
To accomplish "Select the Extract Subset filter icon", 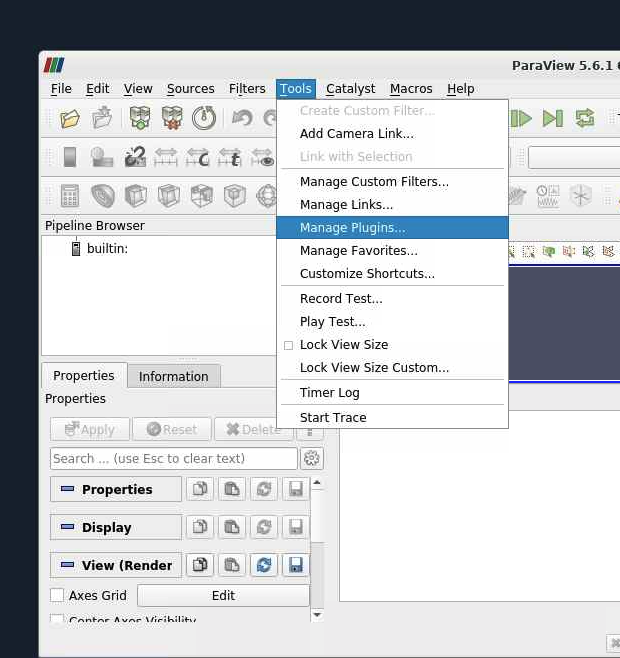I will [x=234, y=196].
